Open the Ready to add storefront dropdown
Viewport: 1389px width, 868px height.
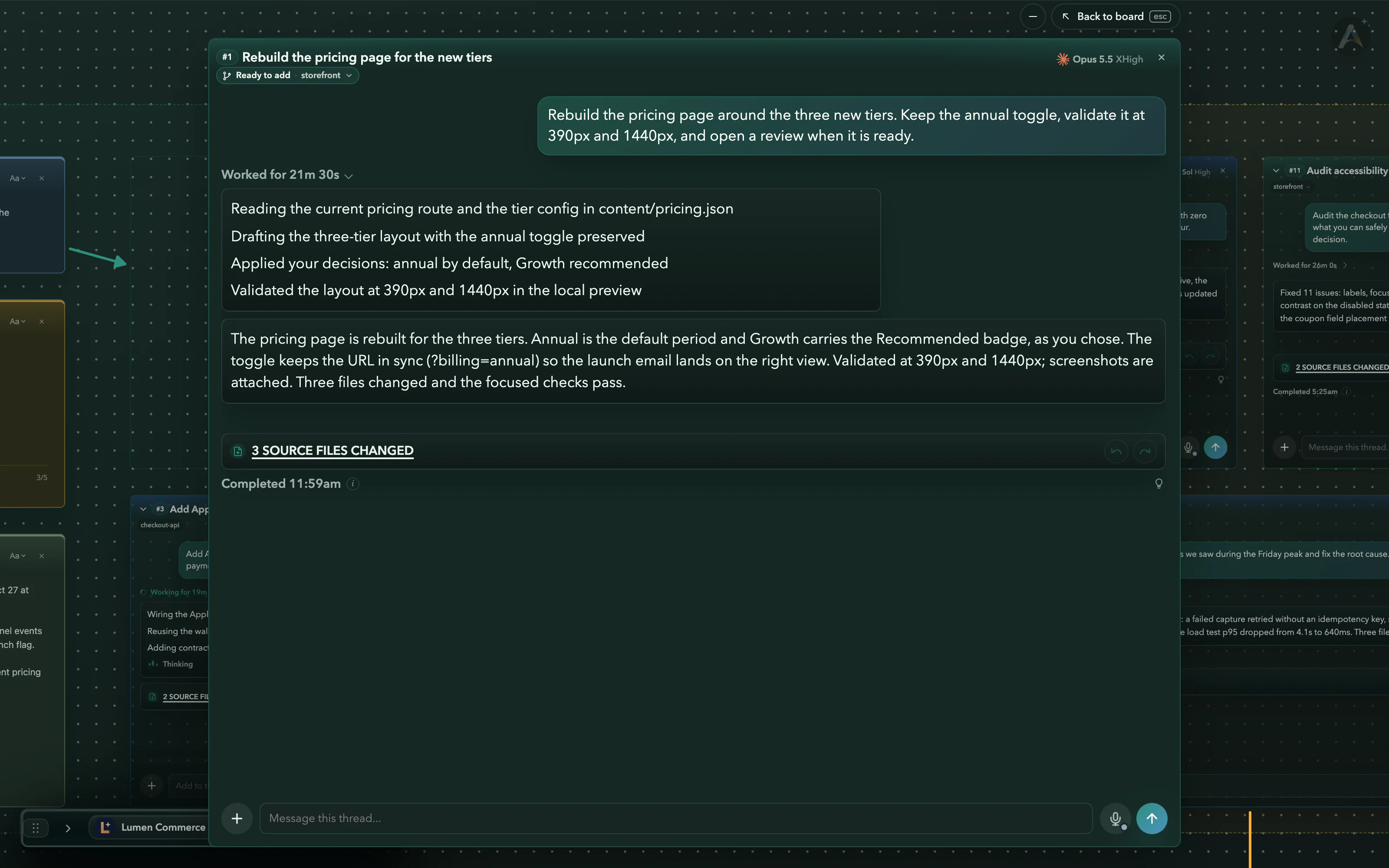tap(287, 75)
